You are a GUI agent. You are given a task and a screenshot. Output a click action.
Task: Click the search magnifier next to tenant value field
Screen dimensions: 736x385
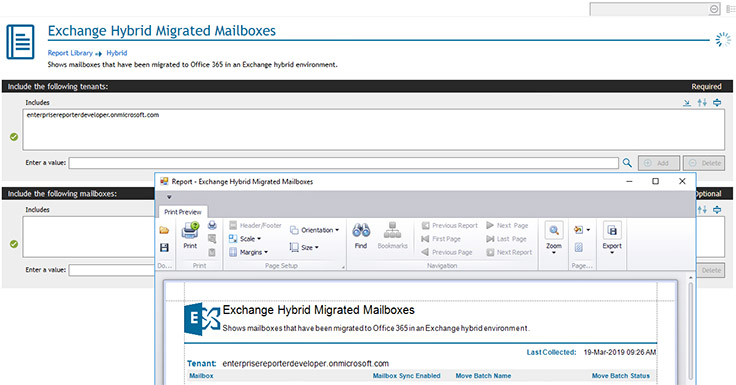pyautogui.click(x=627, y=163)
